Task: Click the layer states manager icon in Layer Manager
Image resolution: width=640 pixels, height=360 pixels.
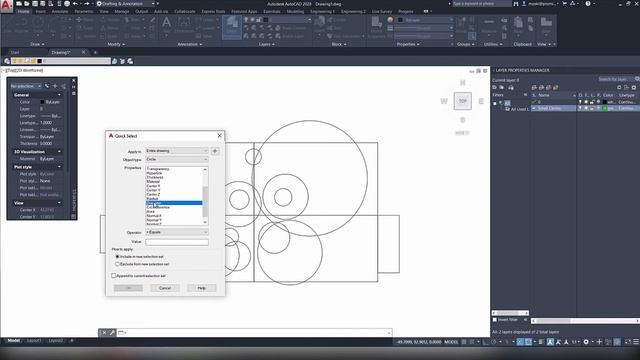Action: tap(511, 87)
